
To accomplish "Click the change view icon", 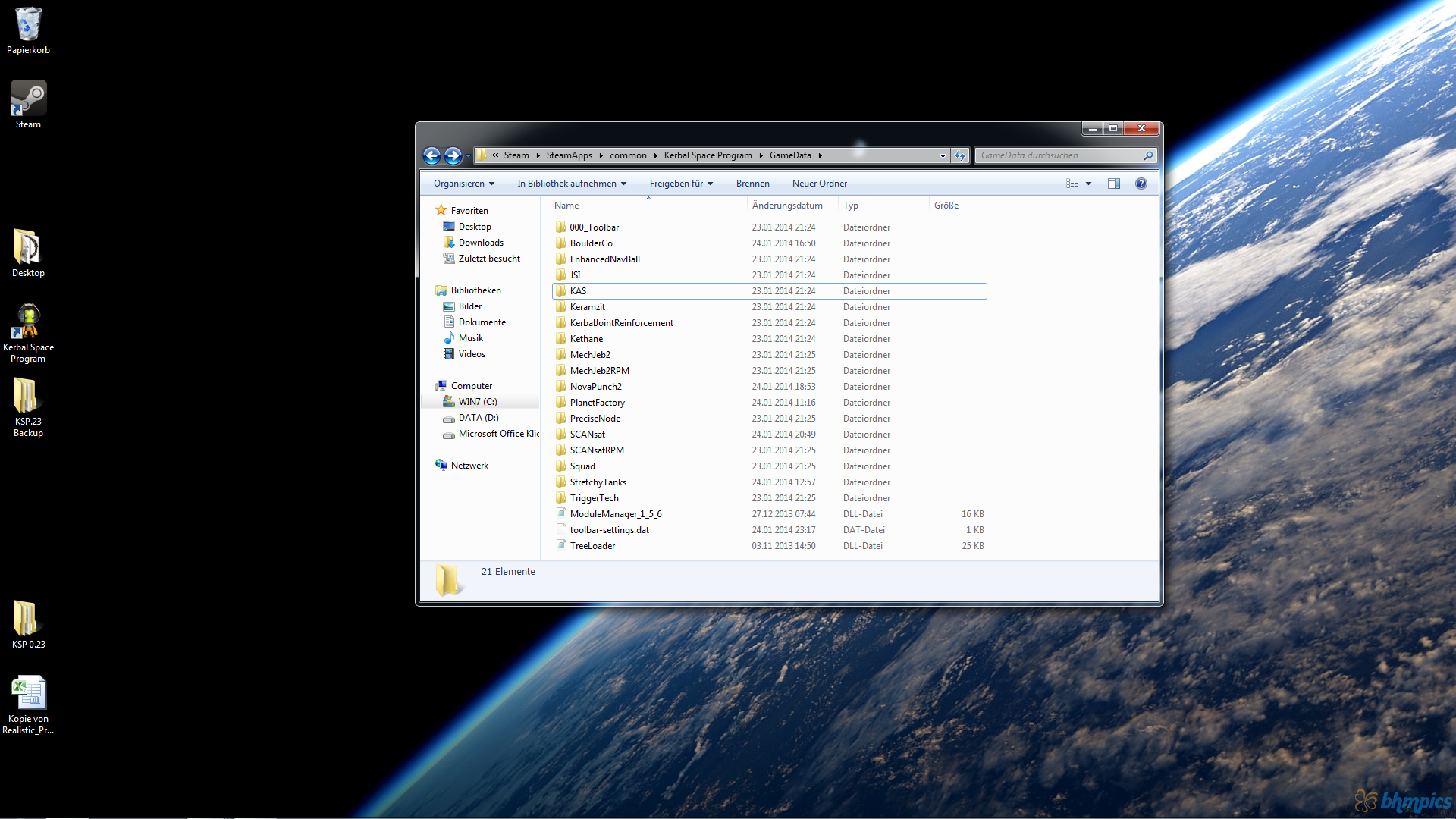I will point(1072,184).
